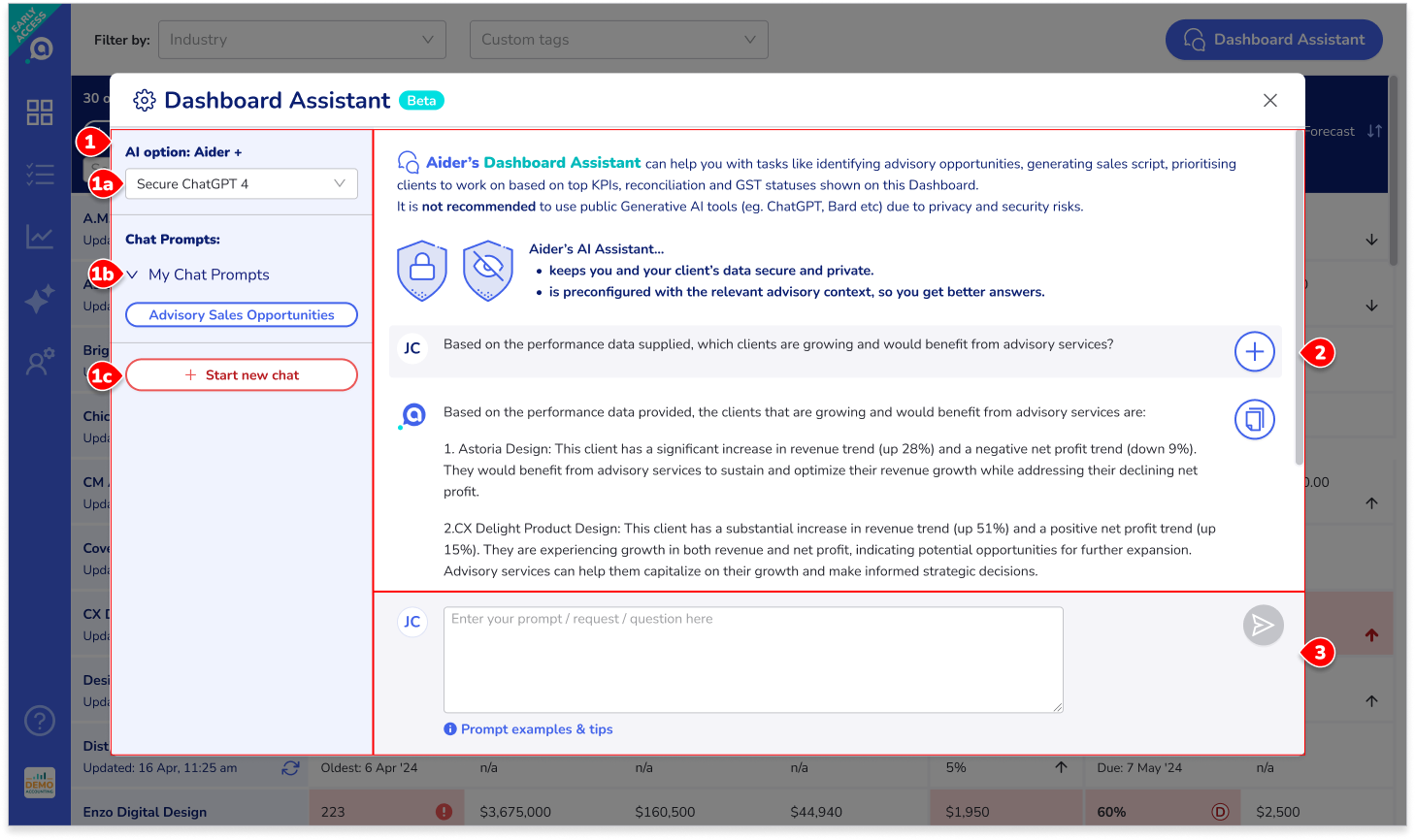This screenshot has height=840, width=1415.
Task: Click the Dashboard Assistant button at top right
Action: click(1273, 40)
